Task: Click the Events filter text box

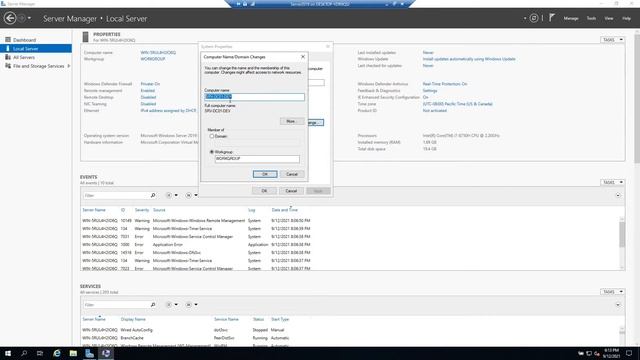Action: [116, 196]
